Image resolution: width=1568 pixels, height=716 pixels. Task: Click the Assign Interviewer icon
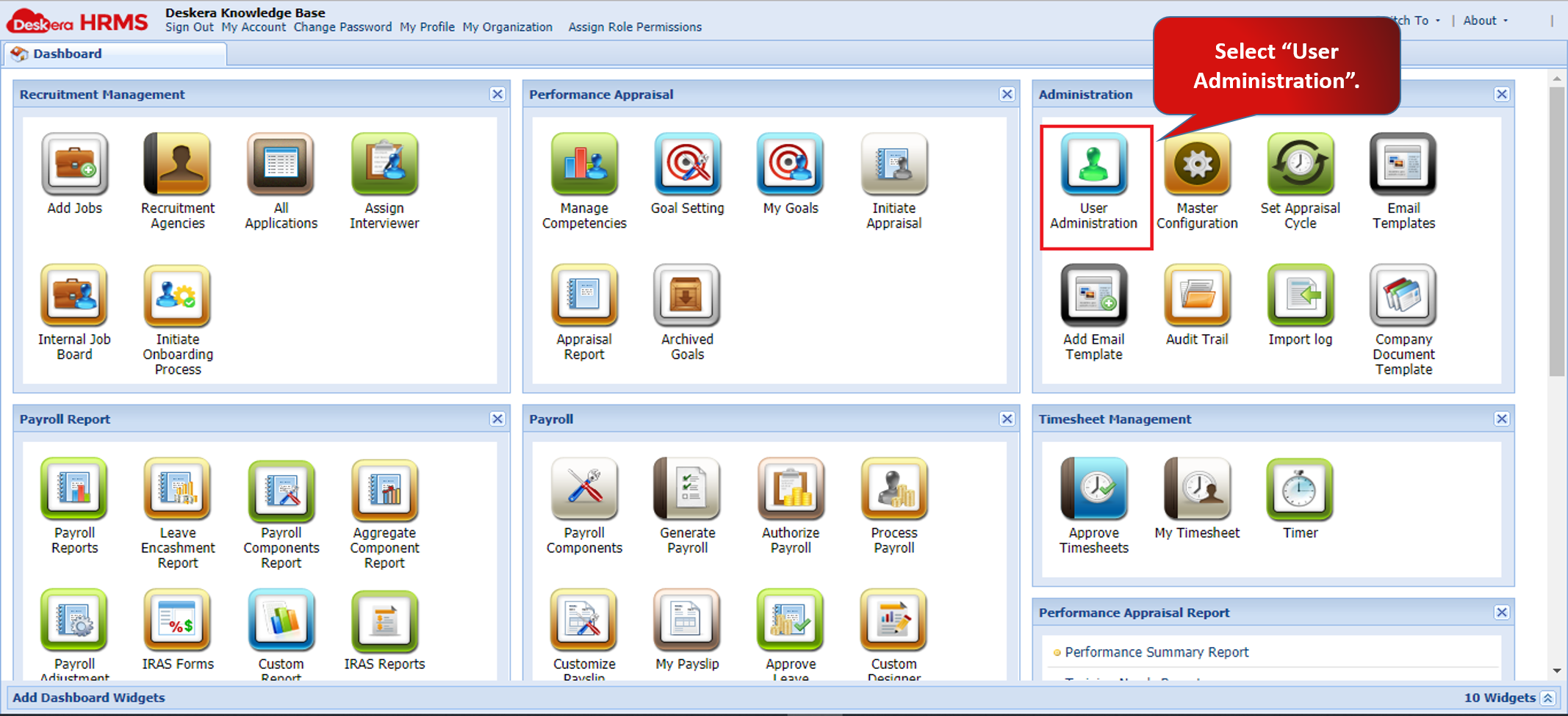384,164
